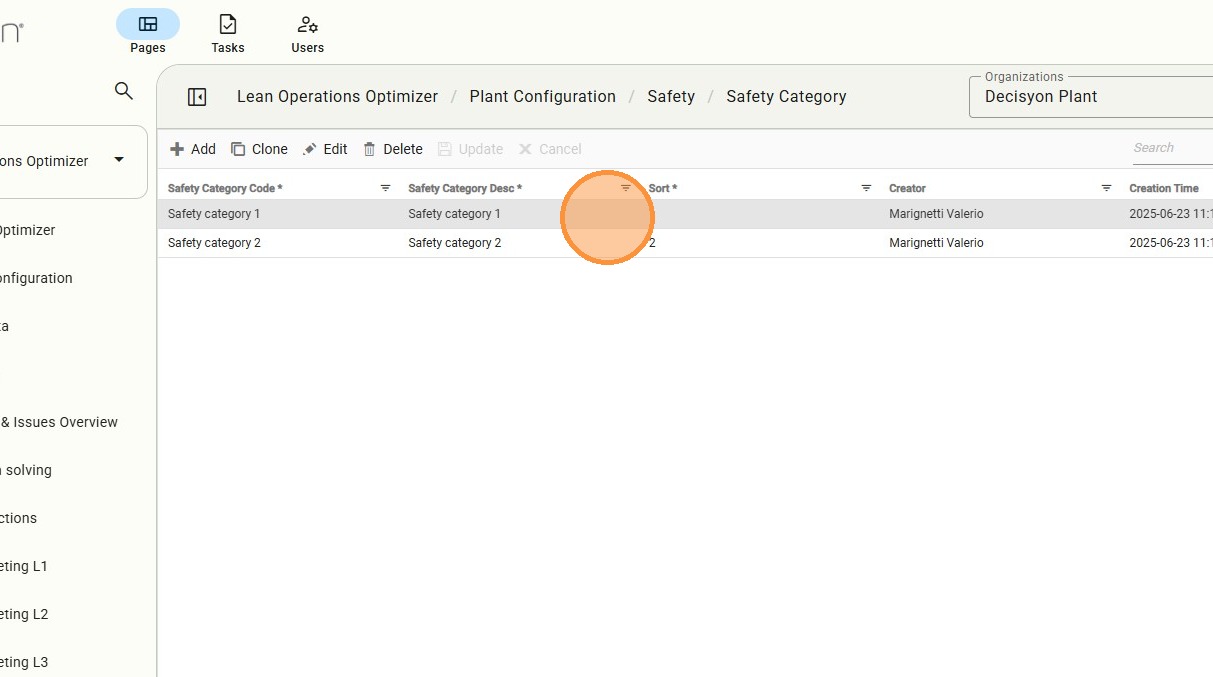The width and height of the screenshot is (1213, 677).
Task: Go to Lean Operations Optimizer breadcrumb
Action: point(337,97)
